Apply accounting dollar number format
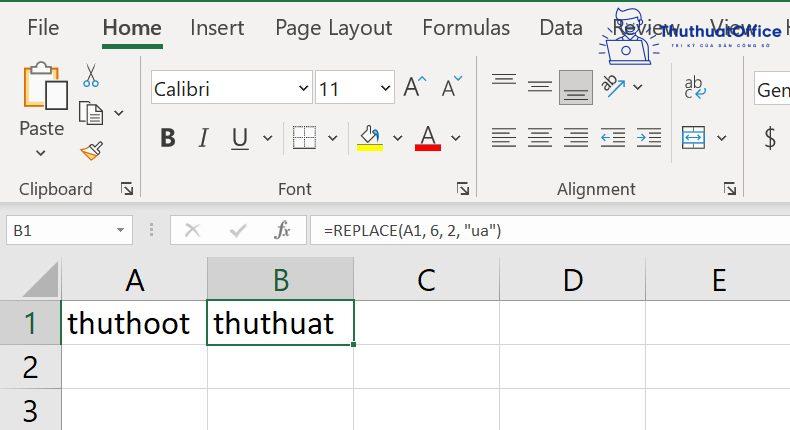This screenshot has width=790, height=430. [x=770, y=138]
